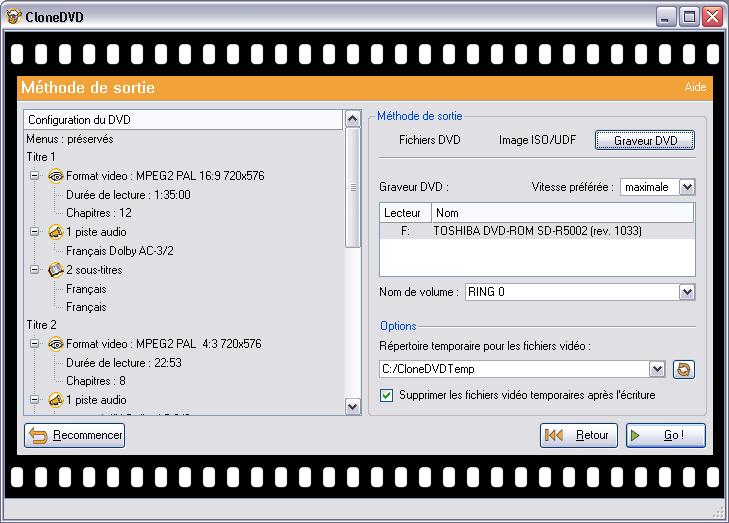Click the DVD configuration scrollbar thumb
Screen dimensions: 729x523
pyautogui.click(x=353, y=188)
